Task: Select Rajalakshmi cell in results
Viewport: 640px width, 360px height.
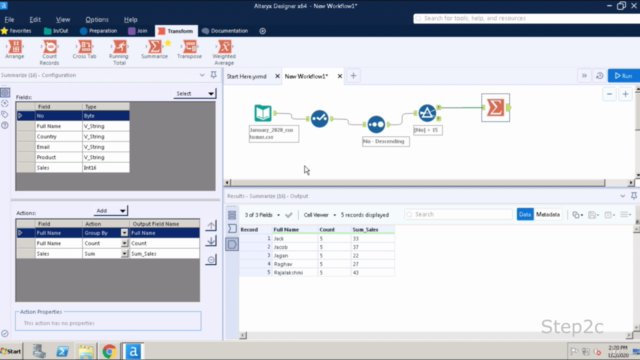Action: [295, 273]
